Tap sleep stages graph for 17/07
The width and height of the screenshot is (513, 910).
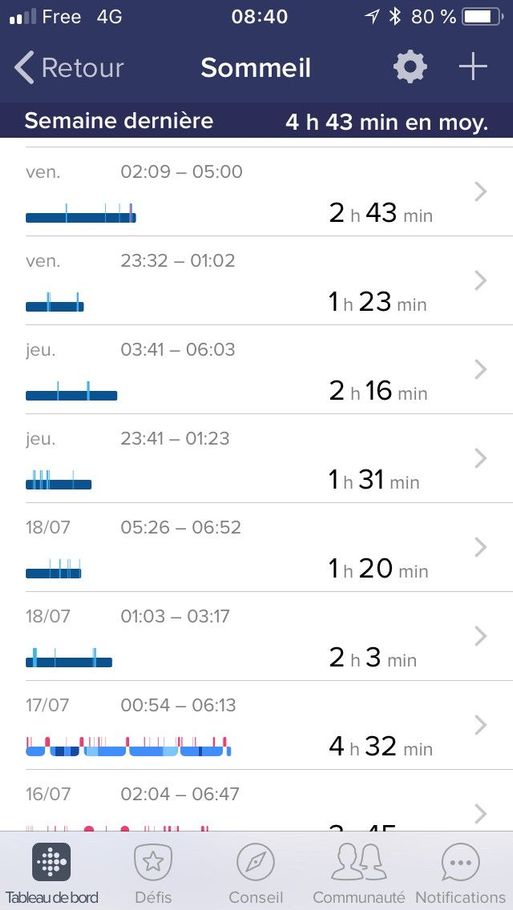pyautogui.click(x=128, y=746)
